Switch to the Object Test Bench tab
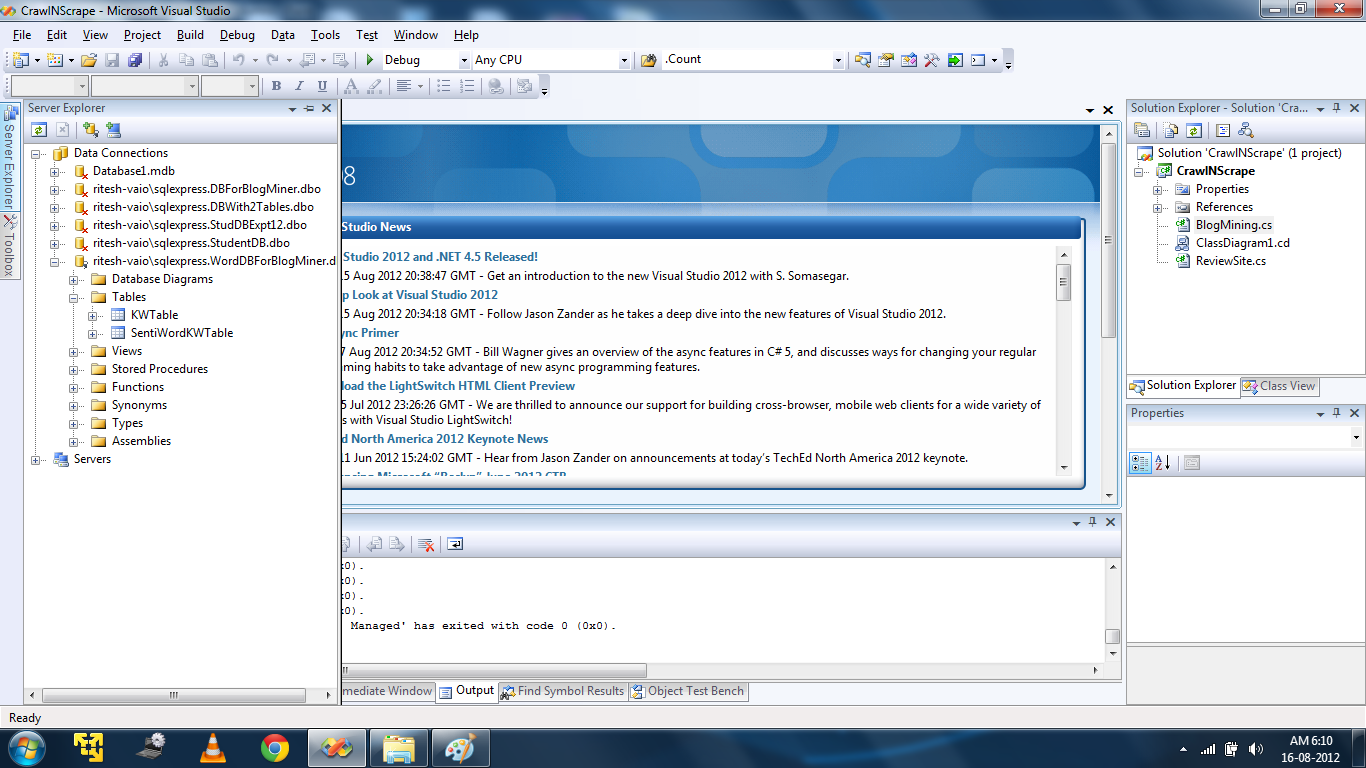This screenshot has width=1366, height=768. [687, 691]
